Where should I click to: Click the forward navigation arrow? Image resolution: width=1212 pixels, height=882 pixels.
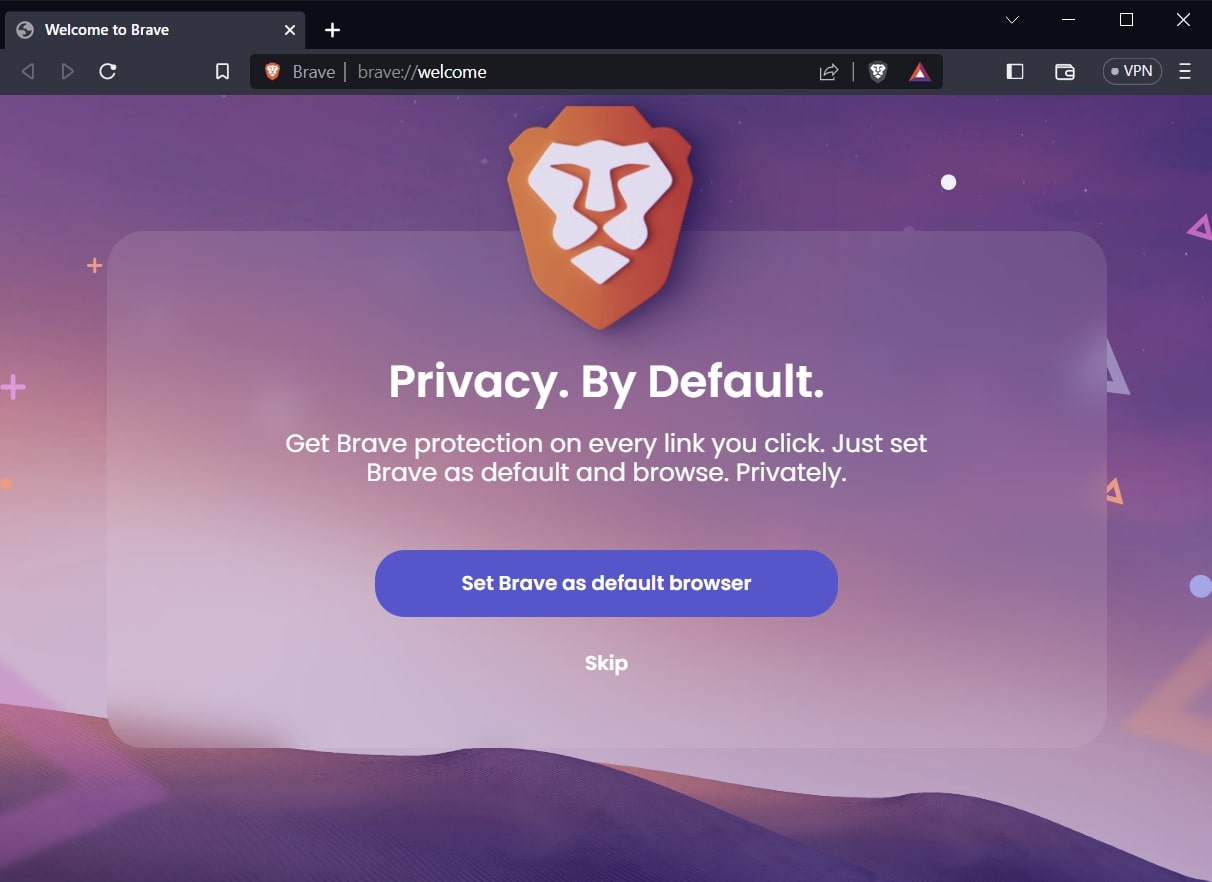pyautogui.click(x=68, y=72)
